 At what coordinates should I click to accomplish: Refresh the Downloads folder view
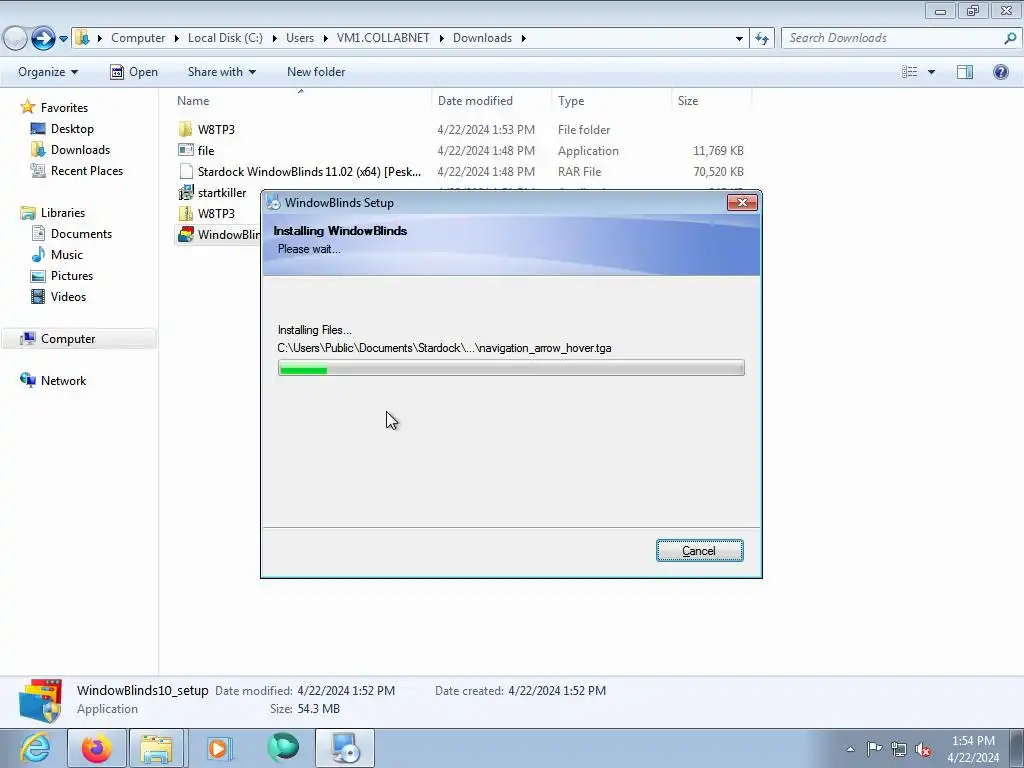point(761,39)
